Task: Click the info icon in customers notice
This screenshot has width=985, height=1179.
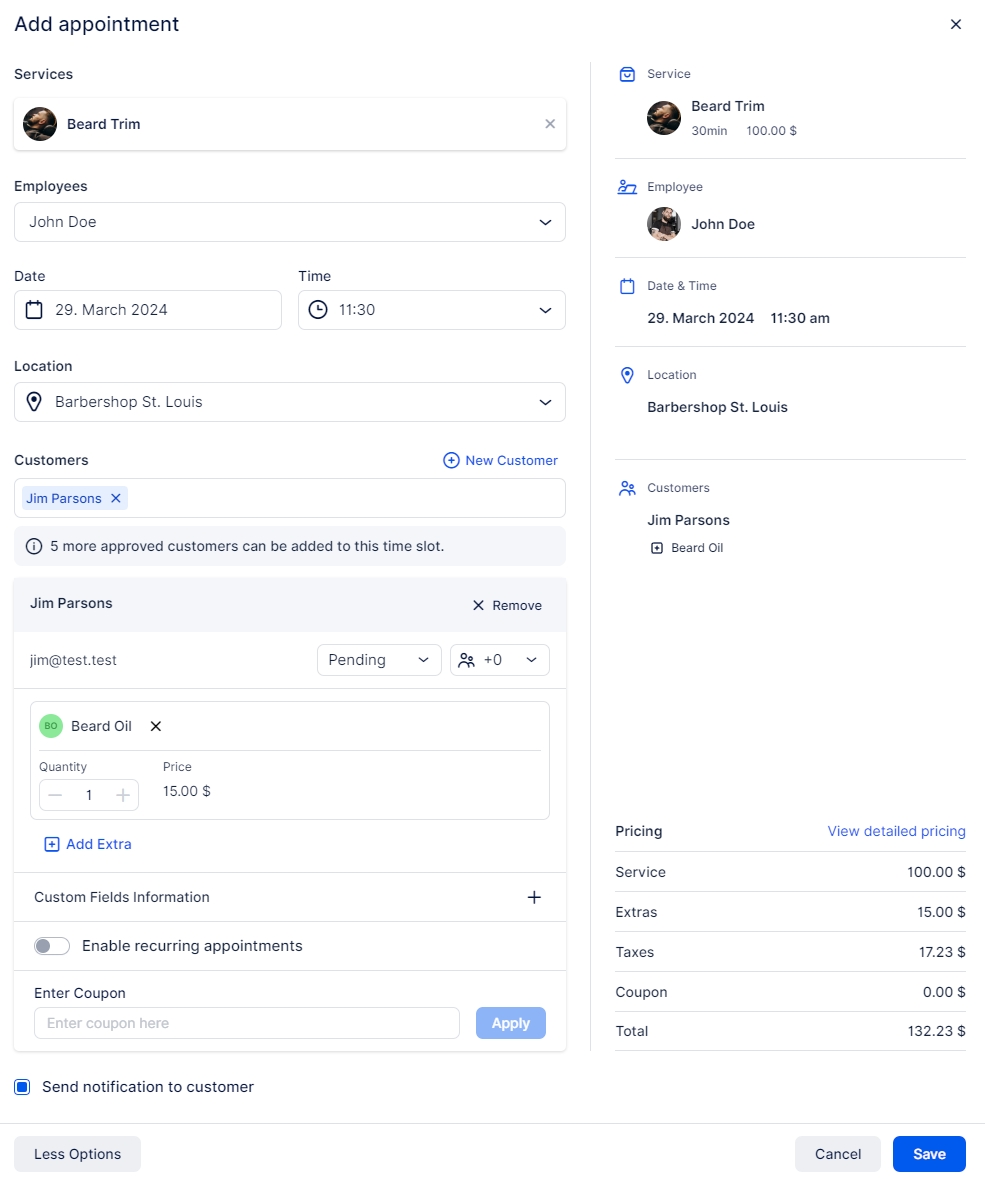Action: pyautogui.click(x=34, y=546)
